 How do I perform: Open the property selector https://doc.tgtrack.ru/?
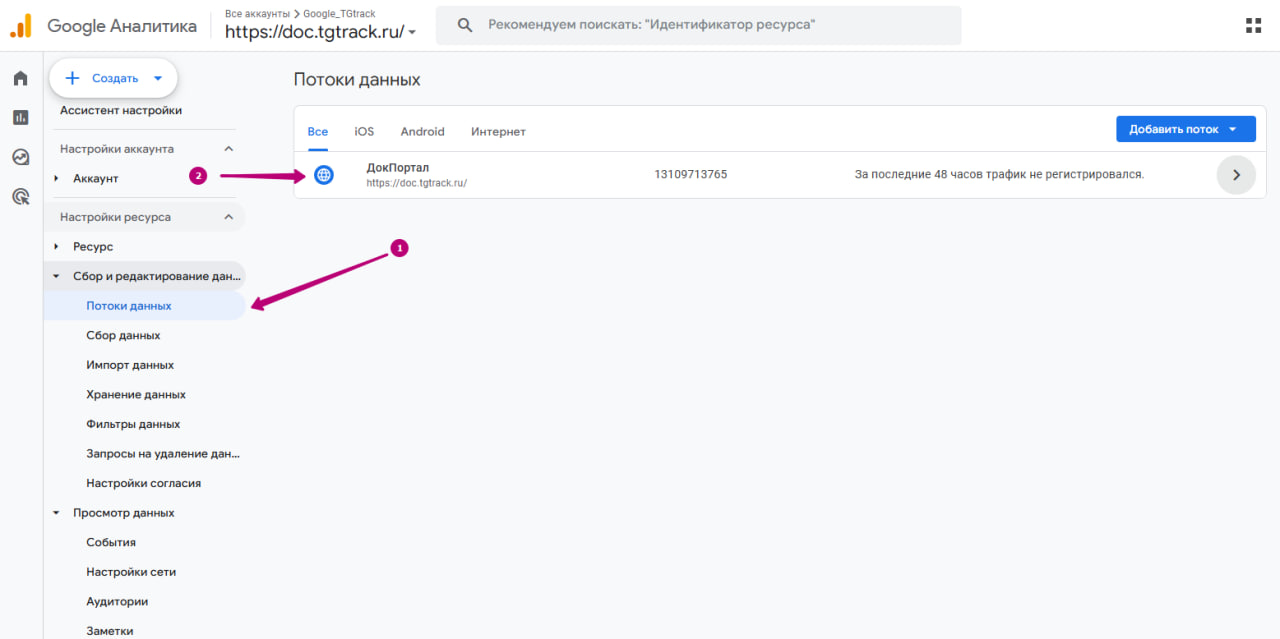coord(320,32)
